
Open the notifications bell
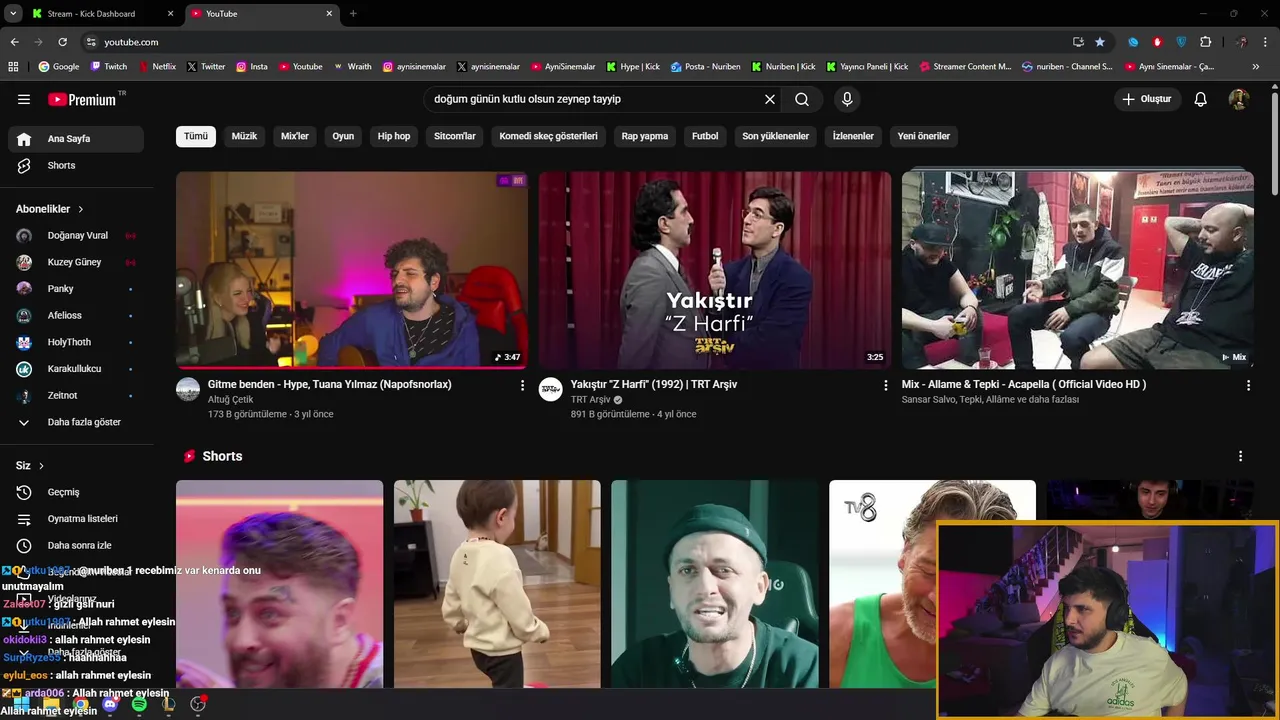pyautogui.click(x=1201, y=99)
